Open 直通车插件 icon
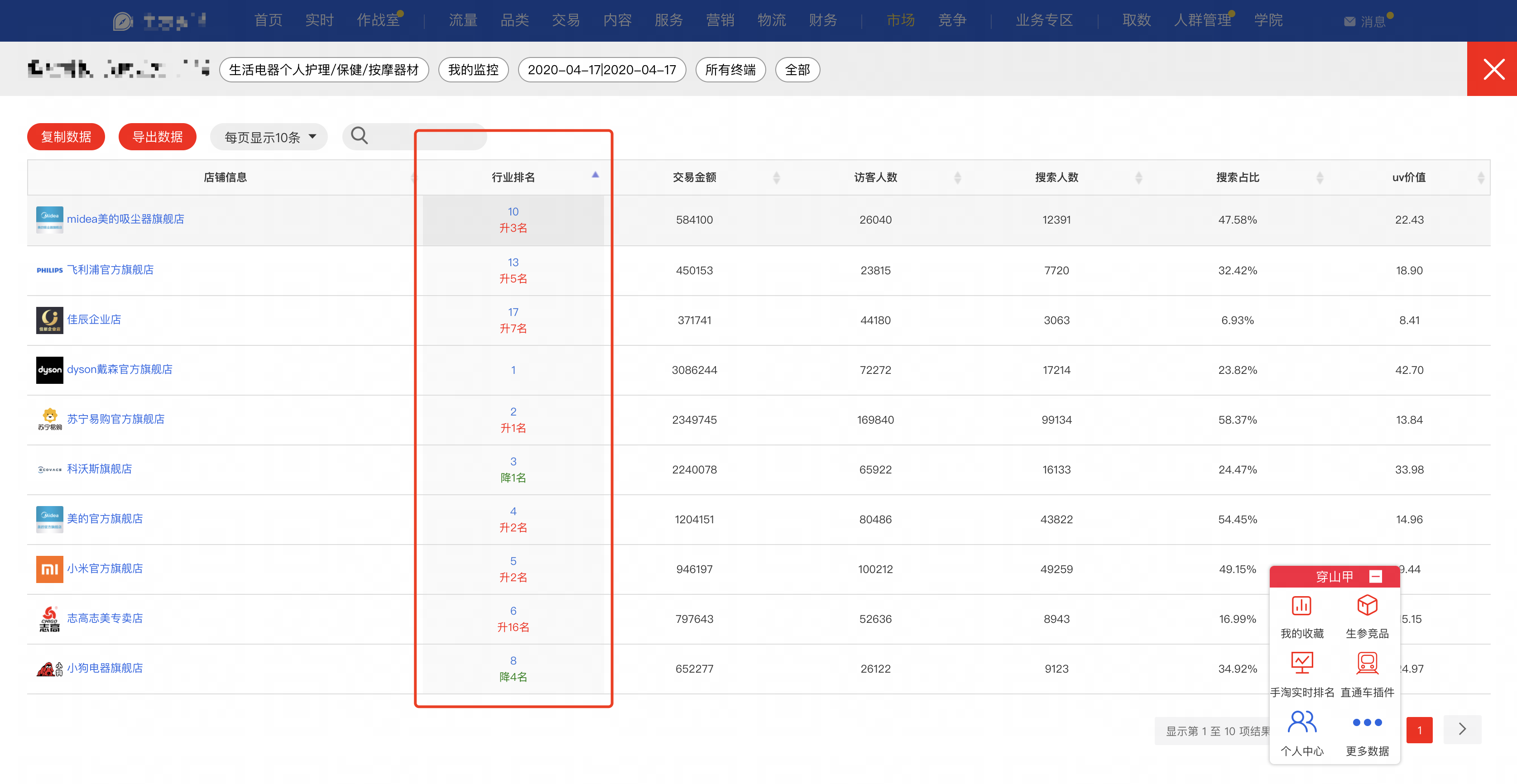This screenshot has width=1517, height=784. point(1367,663)
